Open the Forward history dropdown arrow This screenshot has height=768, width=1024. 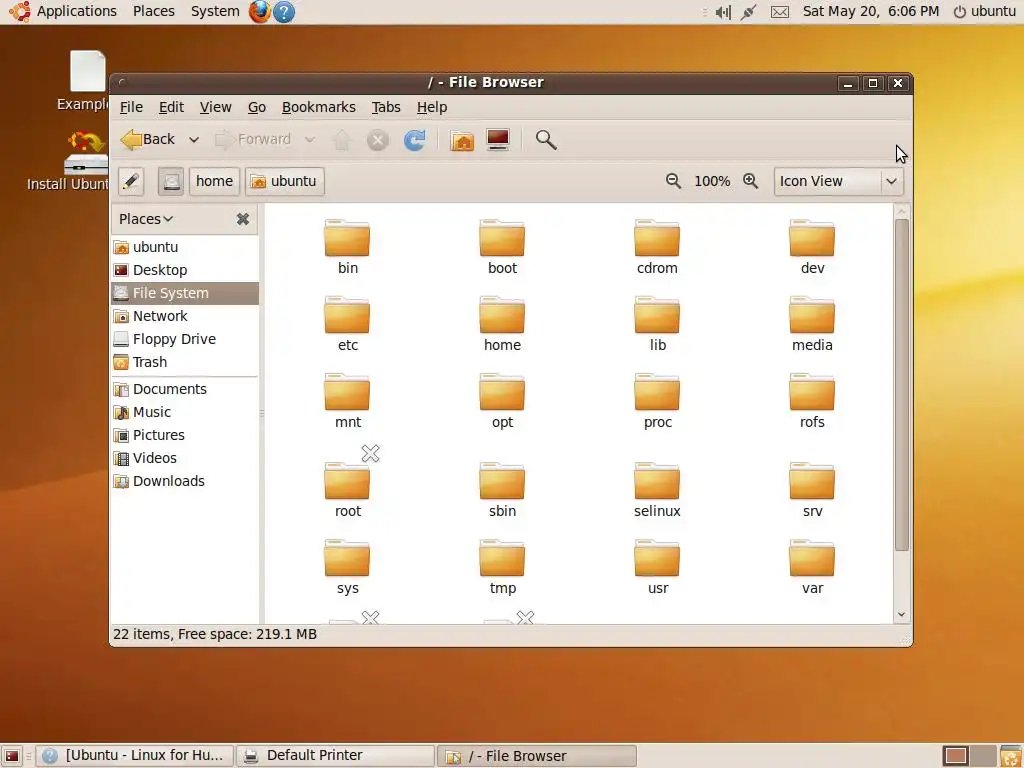[x=310, y=140]
